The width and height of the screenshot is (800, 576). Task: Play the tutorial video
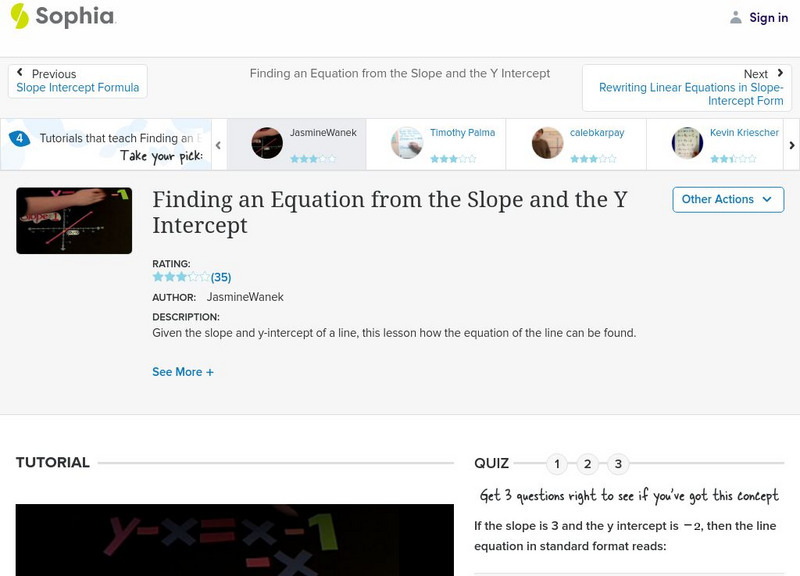click(x=234, y=540)
